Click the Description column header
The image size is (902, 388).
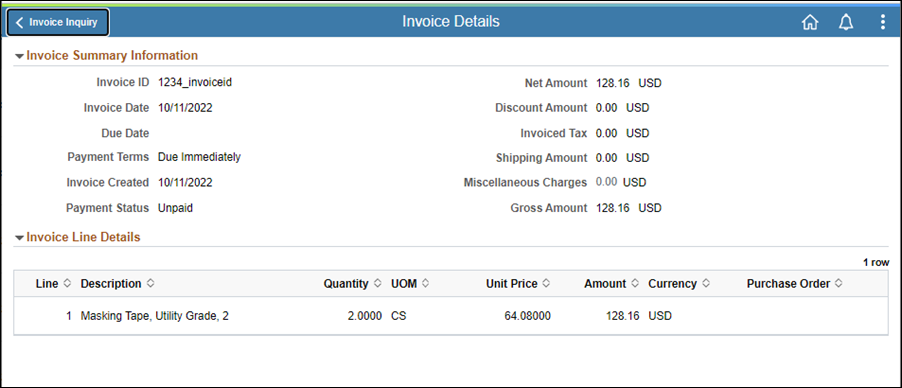coord(111,283)
